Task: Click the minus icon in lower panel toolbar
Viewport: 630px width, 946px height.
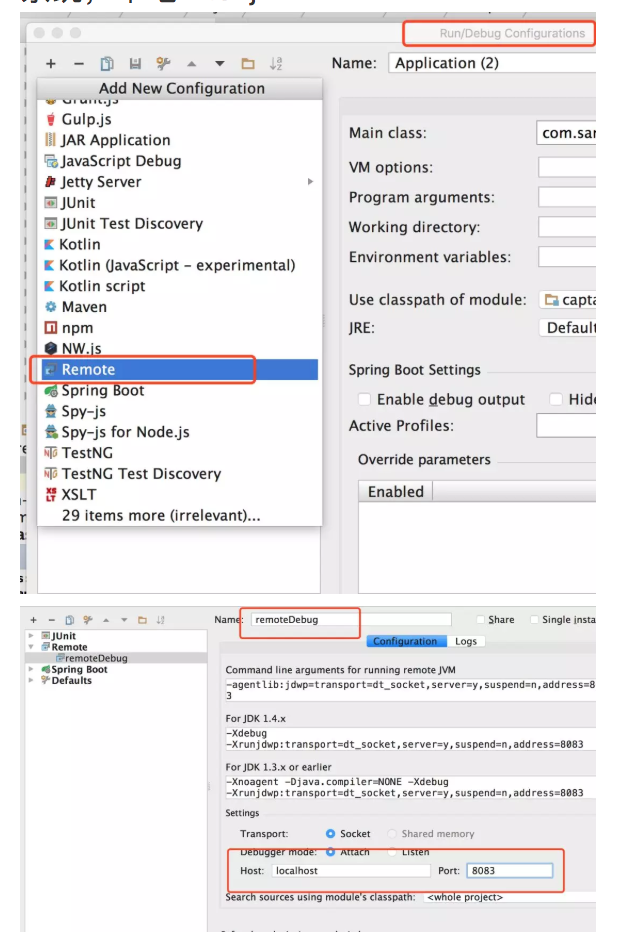Action: [52, 620]
